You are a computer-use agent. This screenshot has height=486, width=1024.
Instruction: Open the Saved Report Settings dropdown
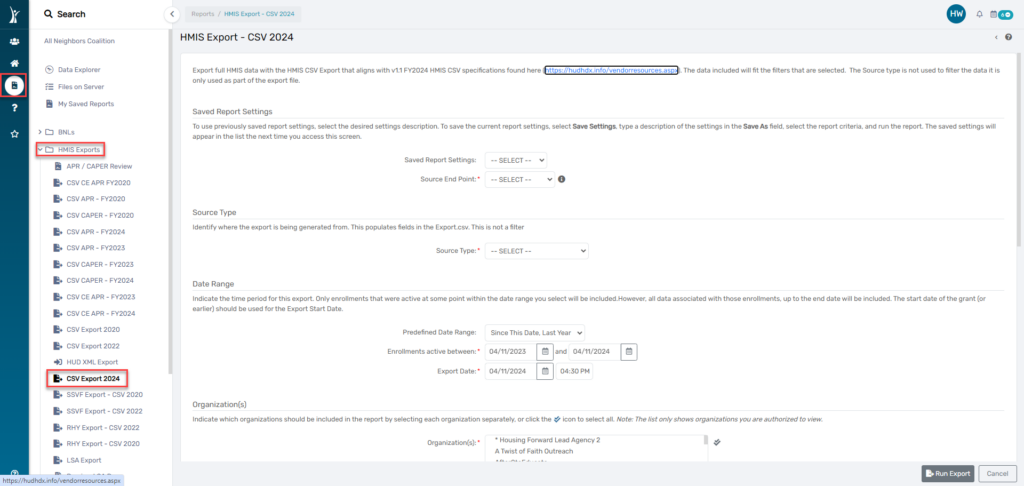[516, 160]
